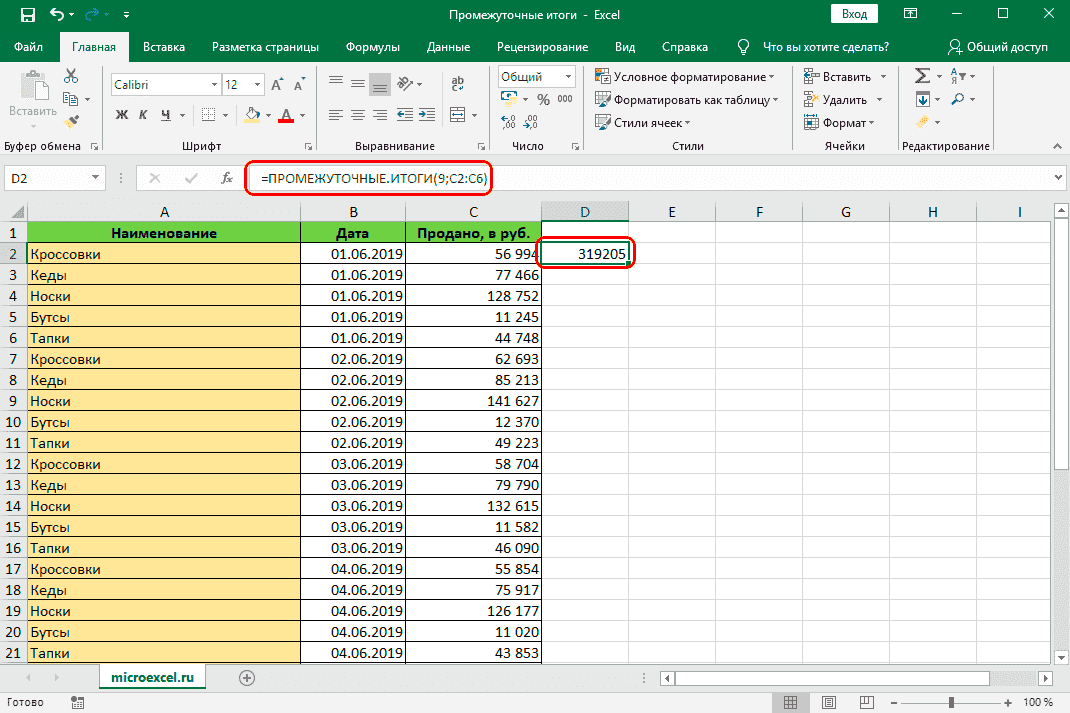
Task: Add new sheet with plus button
Action: pos(246,677)
